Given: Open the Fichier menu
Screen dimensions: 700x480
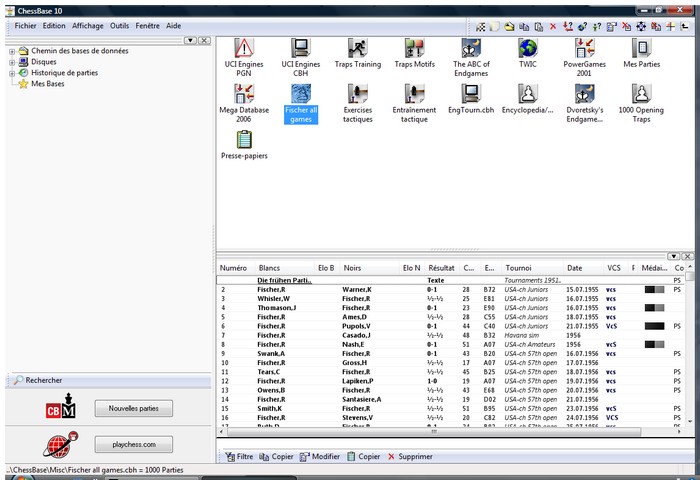Looking at the screenshot, I should click(25, 26).
